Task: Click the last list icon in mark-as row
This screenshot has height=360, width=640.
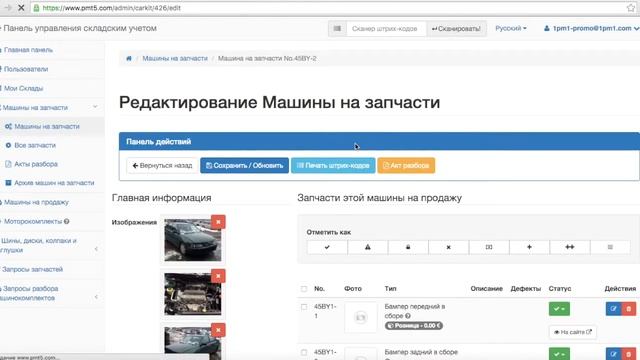Action: [x=610, y=247]
